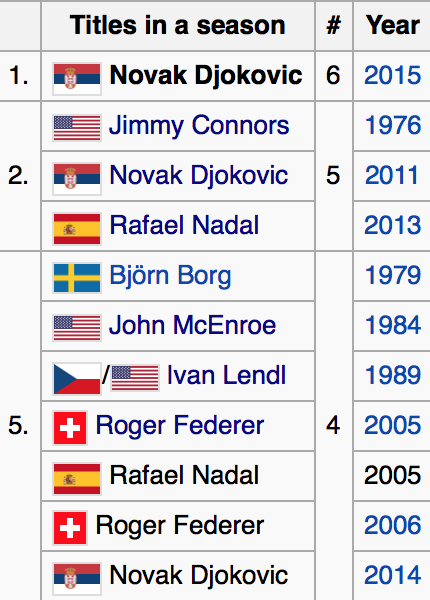Follow the John McEnroe link
The height and width of the screenshot is (600, 430).
(192, 326)
